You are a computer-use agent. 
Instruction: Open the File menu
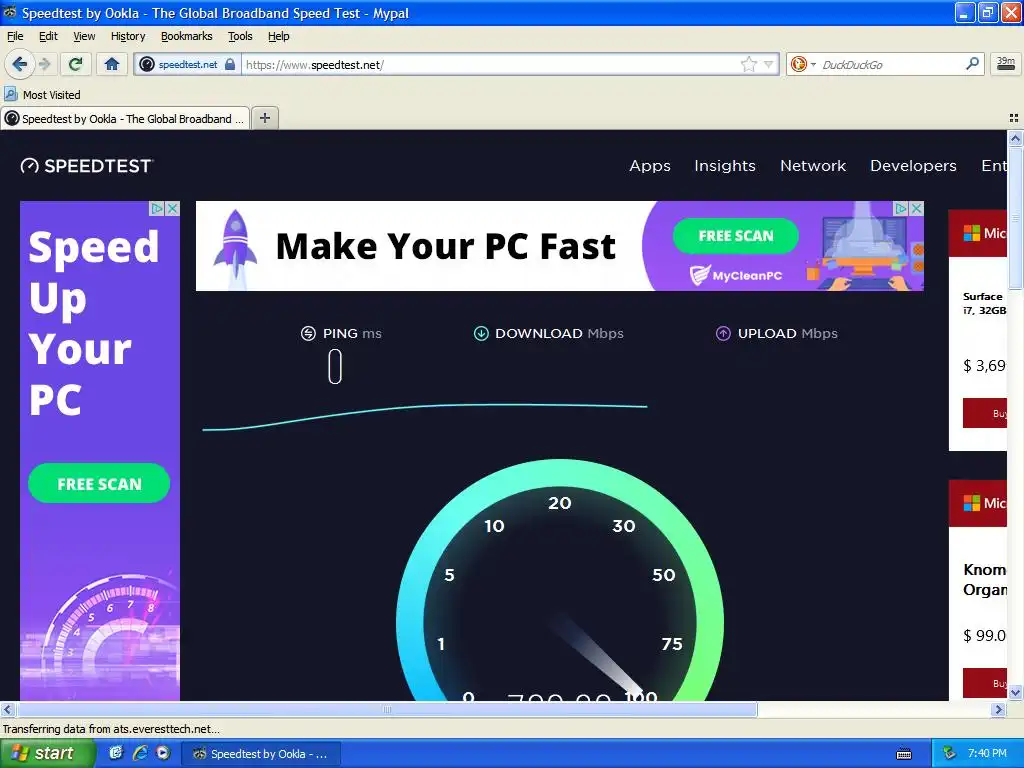pos(15,36)
